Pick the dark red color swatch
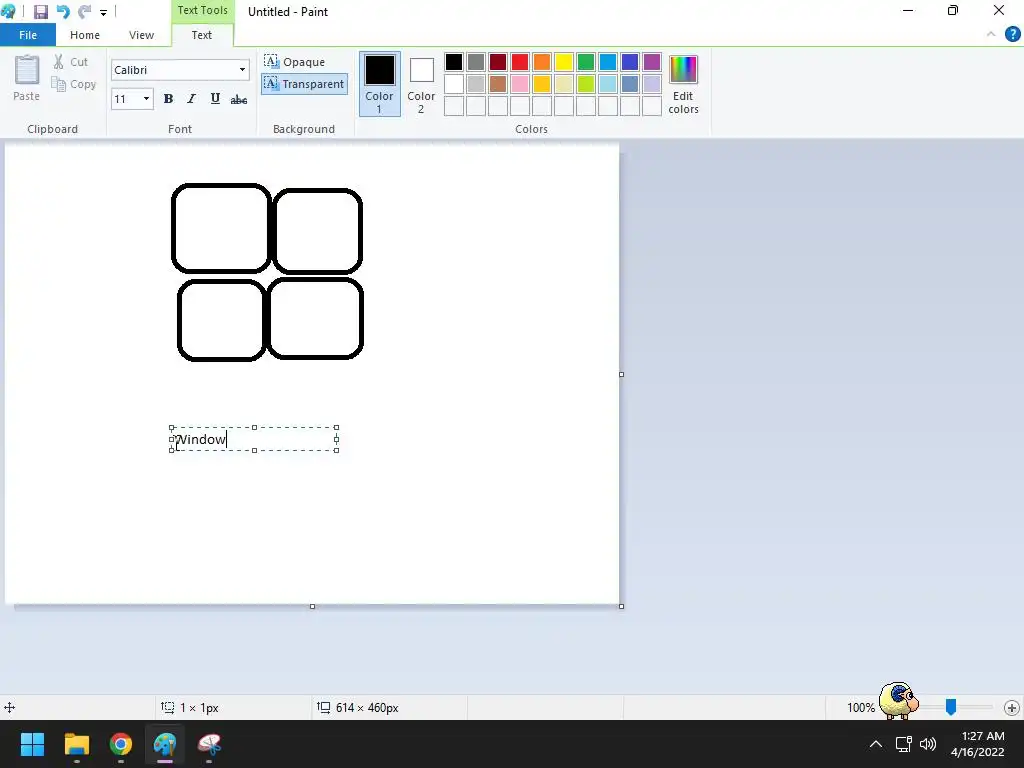The width and height of the screenshot is (1024, 768). (498, 62)
